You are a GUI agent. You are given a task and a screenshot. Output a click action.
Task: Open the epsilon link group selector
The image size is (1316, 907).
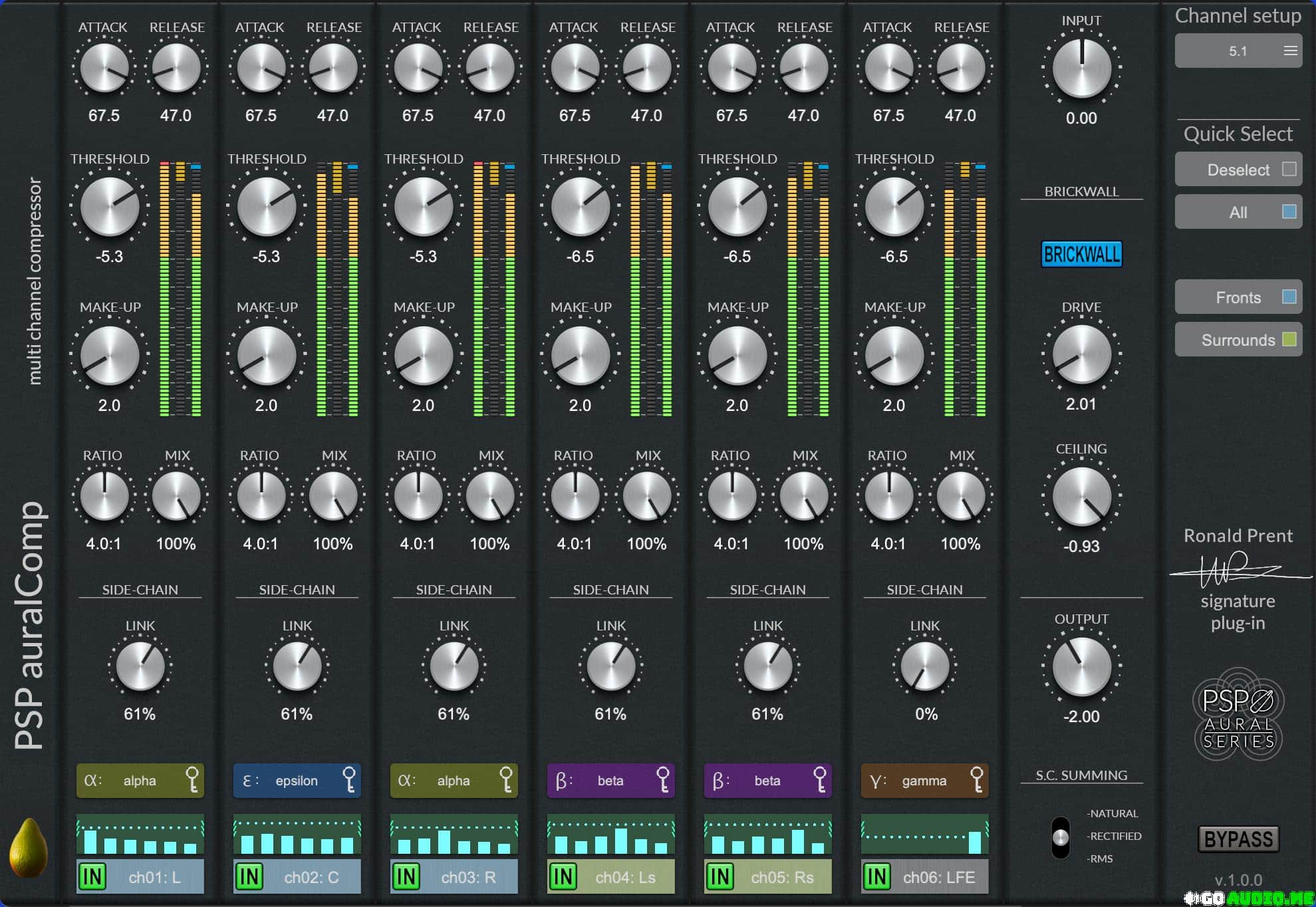[x=297, y=781]
